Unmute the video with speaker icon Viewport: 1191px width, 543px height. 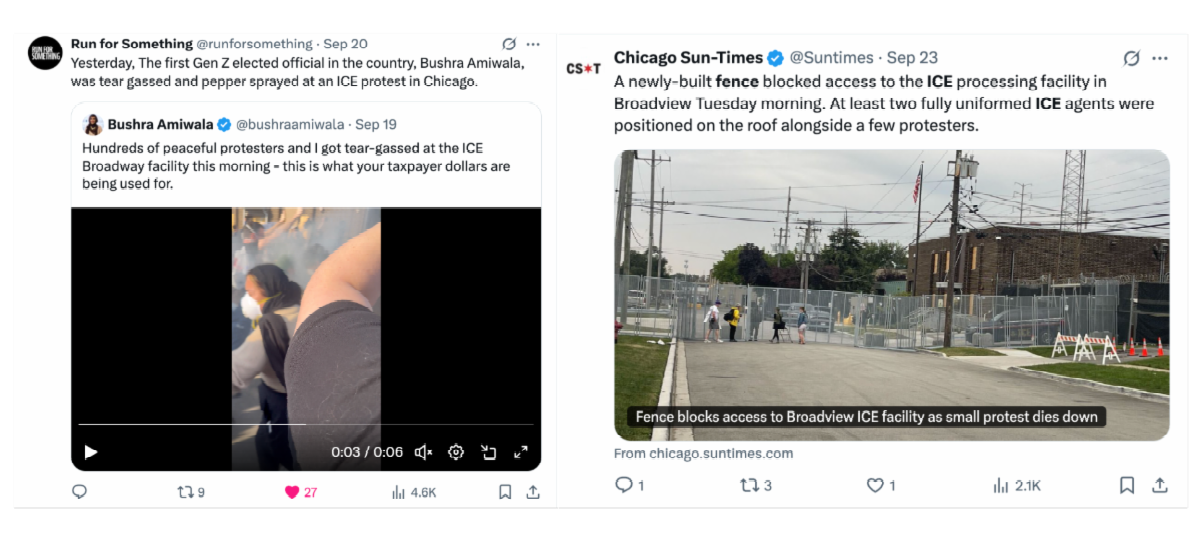tap(423, 452)
